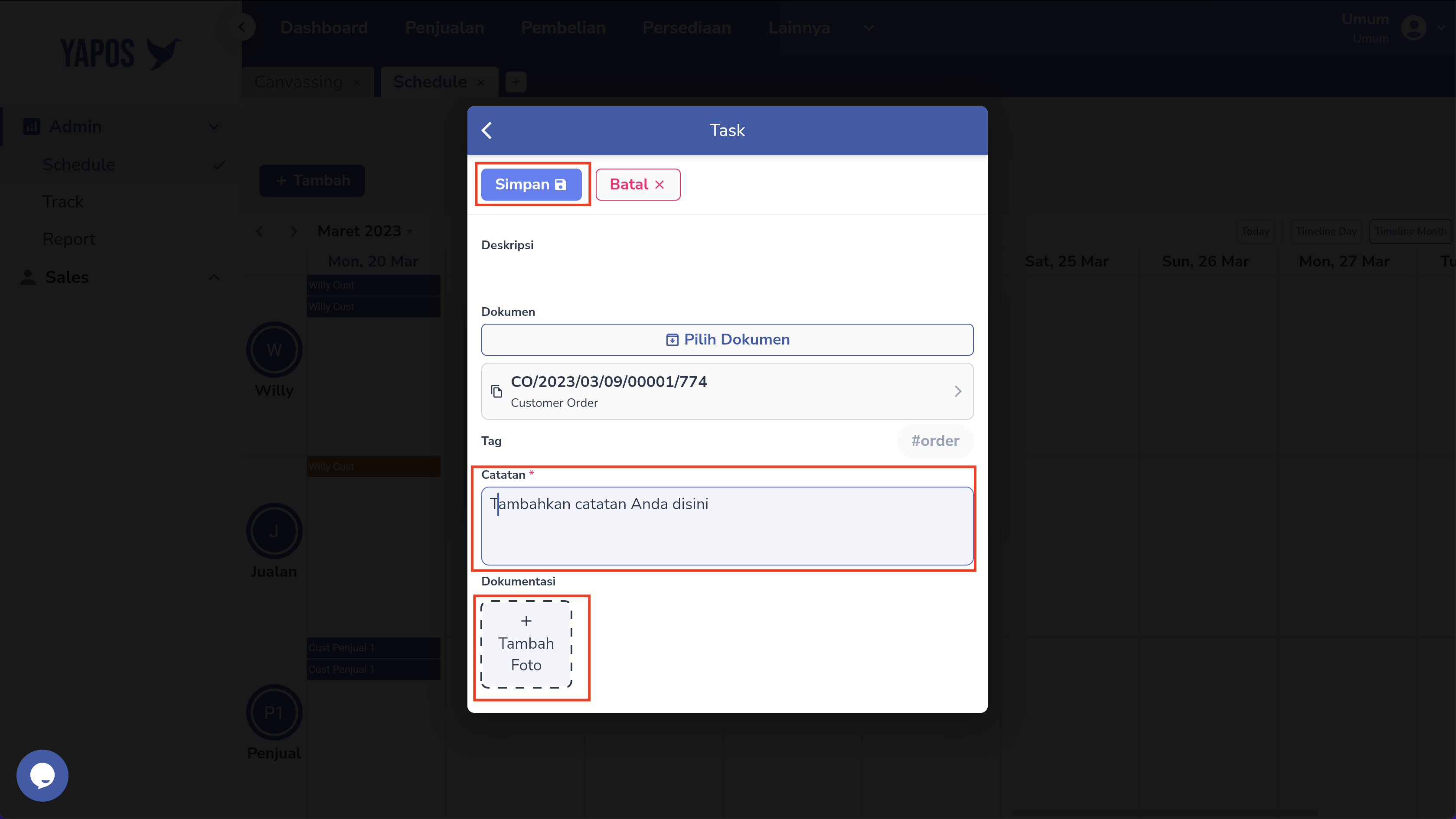Collapse sidebar with the arrow toggle

coord(242,26)
